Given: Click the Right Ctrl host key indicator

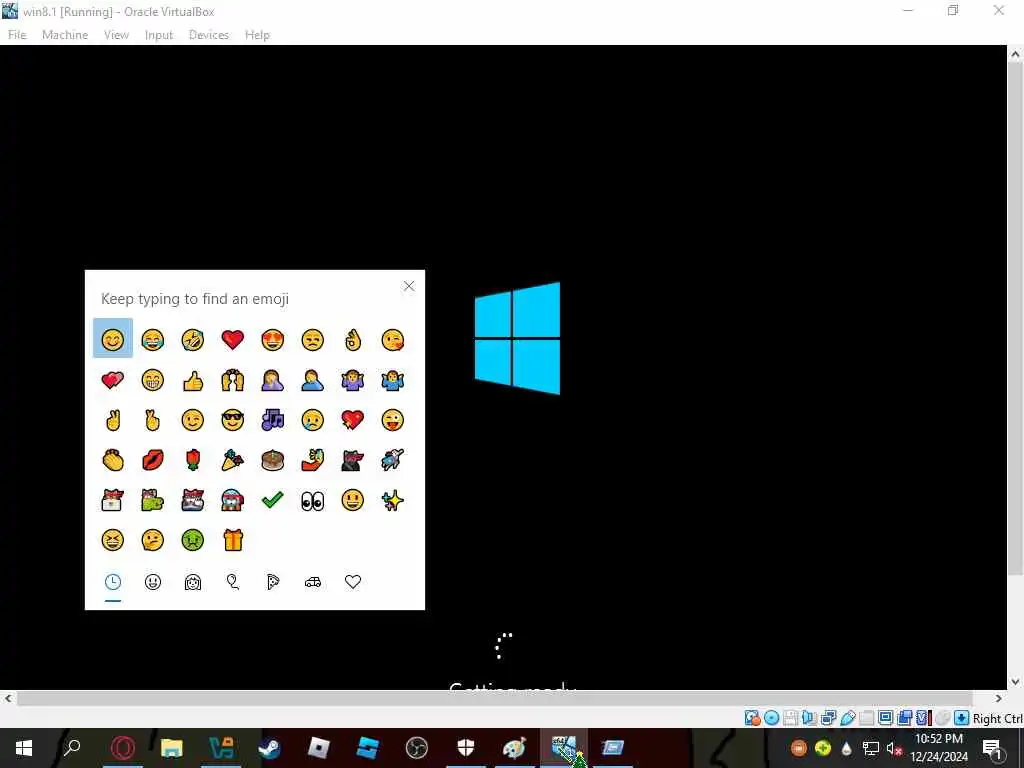Looking at the screenshot, I should [997, 718].
